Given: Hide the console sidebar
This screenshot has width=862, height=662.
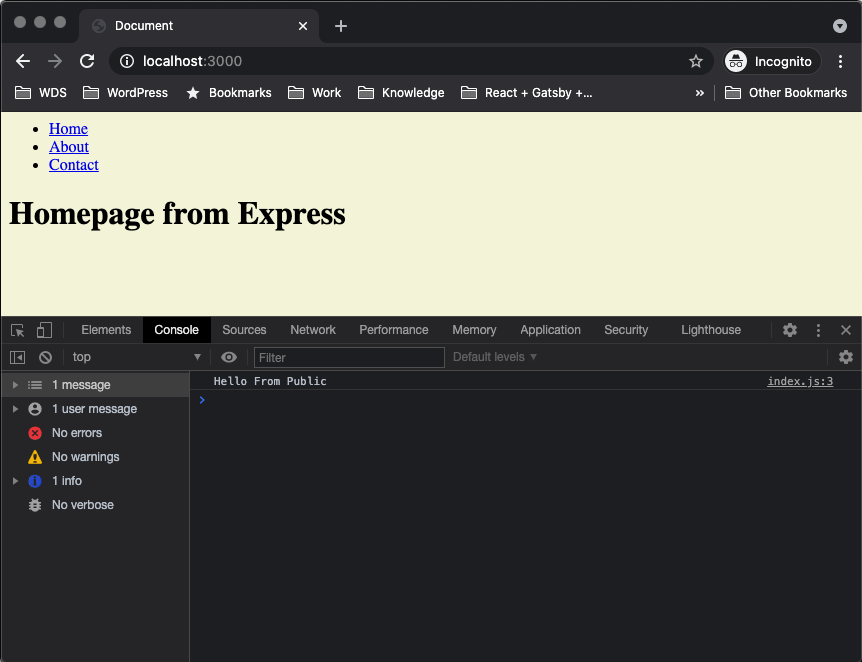Looking at the screenshot, I should click(x=17, y=357).
